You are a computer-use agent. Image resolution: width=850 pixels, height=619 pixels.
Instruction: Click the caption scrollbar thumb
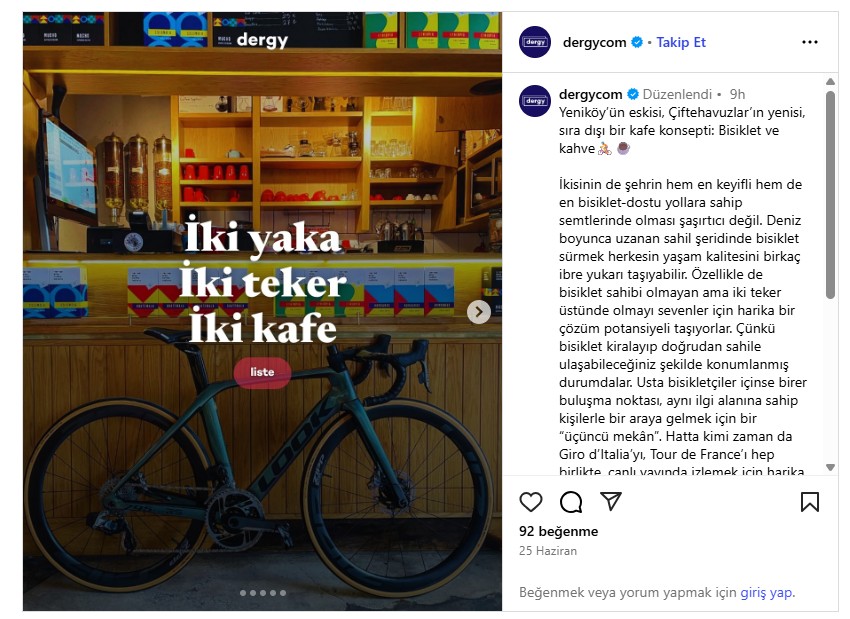tap(830, 195)
